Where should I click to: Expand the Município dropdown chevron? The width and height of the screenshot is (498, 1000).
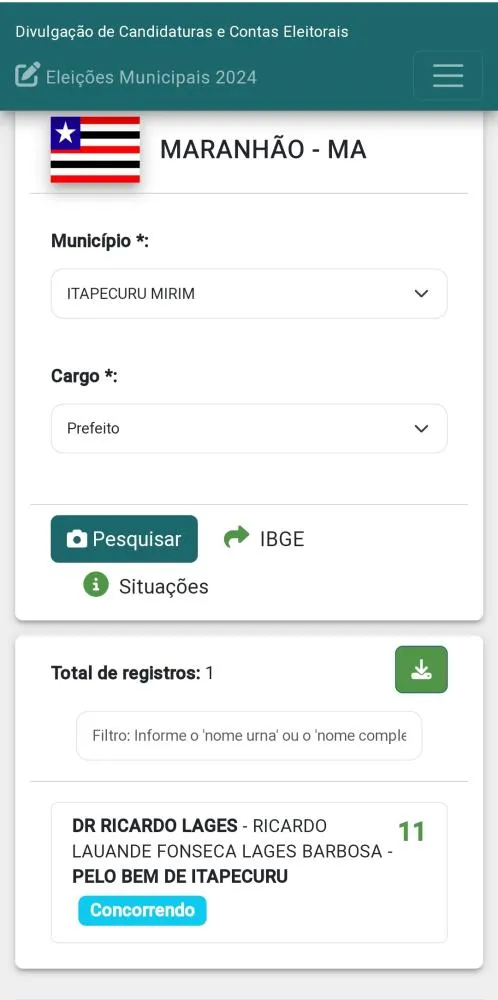click(421, 293)
